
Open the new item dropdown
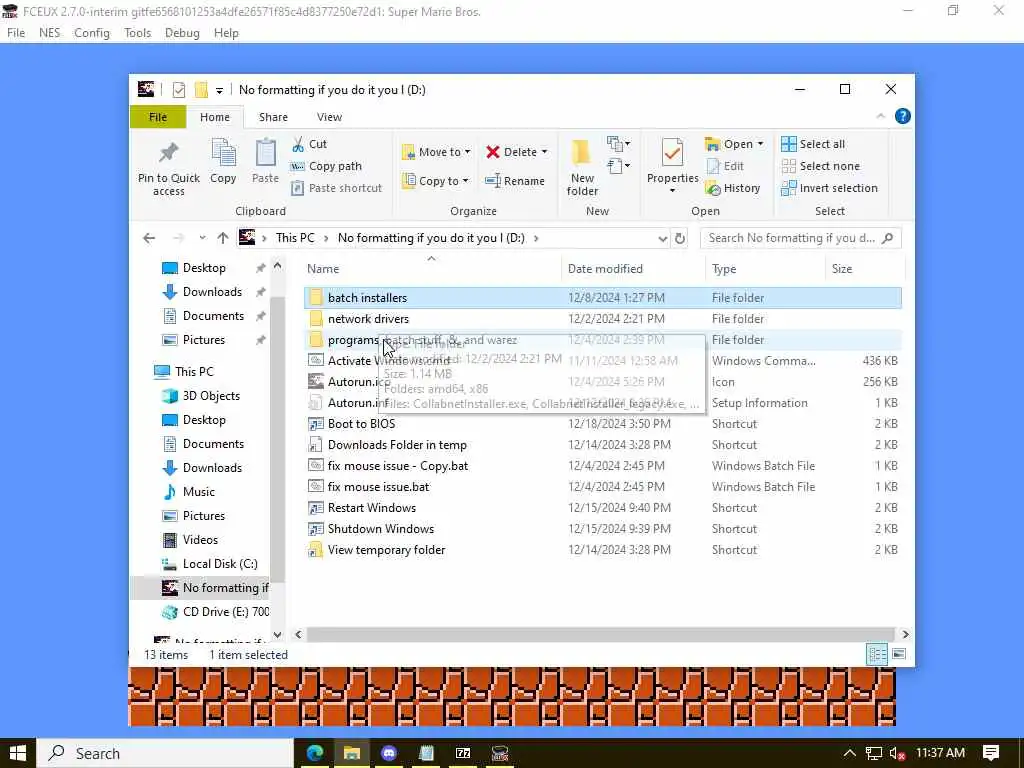point(618,144)
